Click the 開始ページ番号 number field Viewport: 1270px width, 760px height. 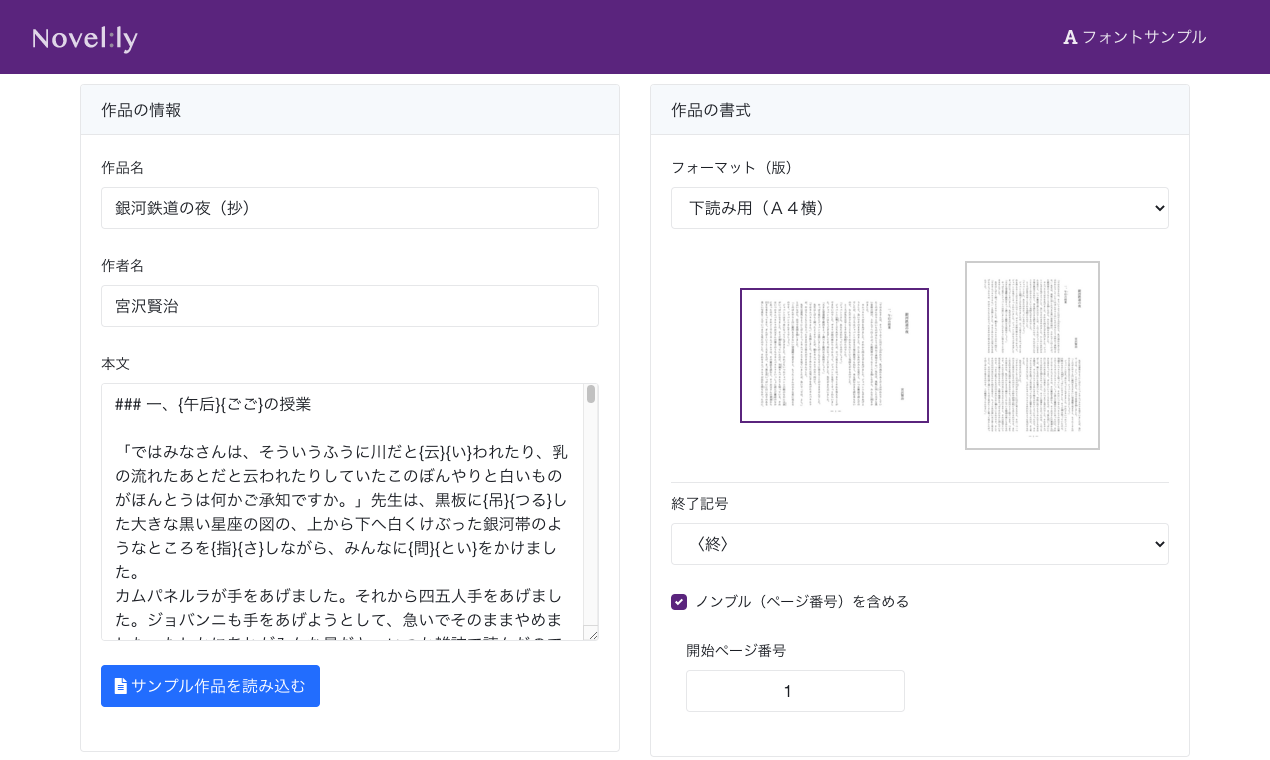pos(794,691)
